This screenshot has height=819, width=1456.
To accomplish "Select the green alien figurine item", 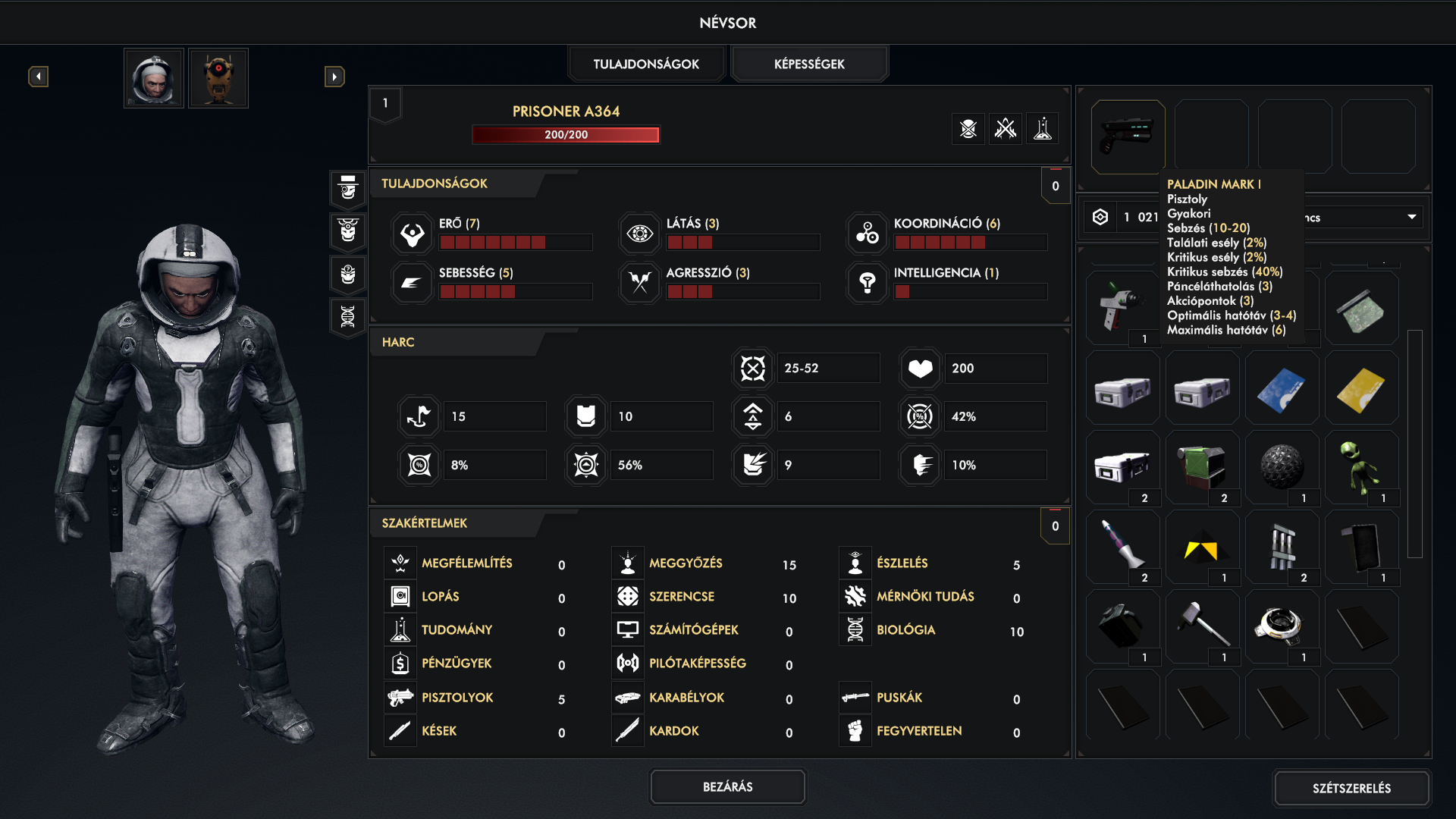I will coord(1361,466).
